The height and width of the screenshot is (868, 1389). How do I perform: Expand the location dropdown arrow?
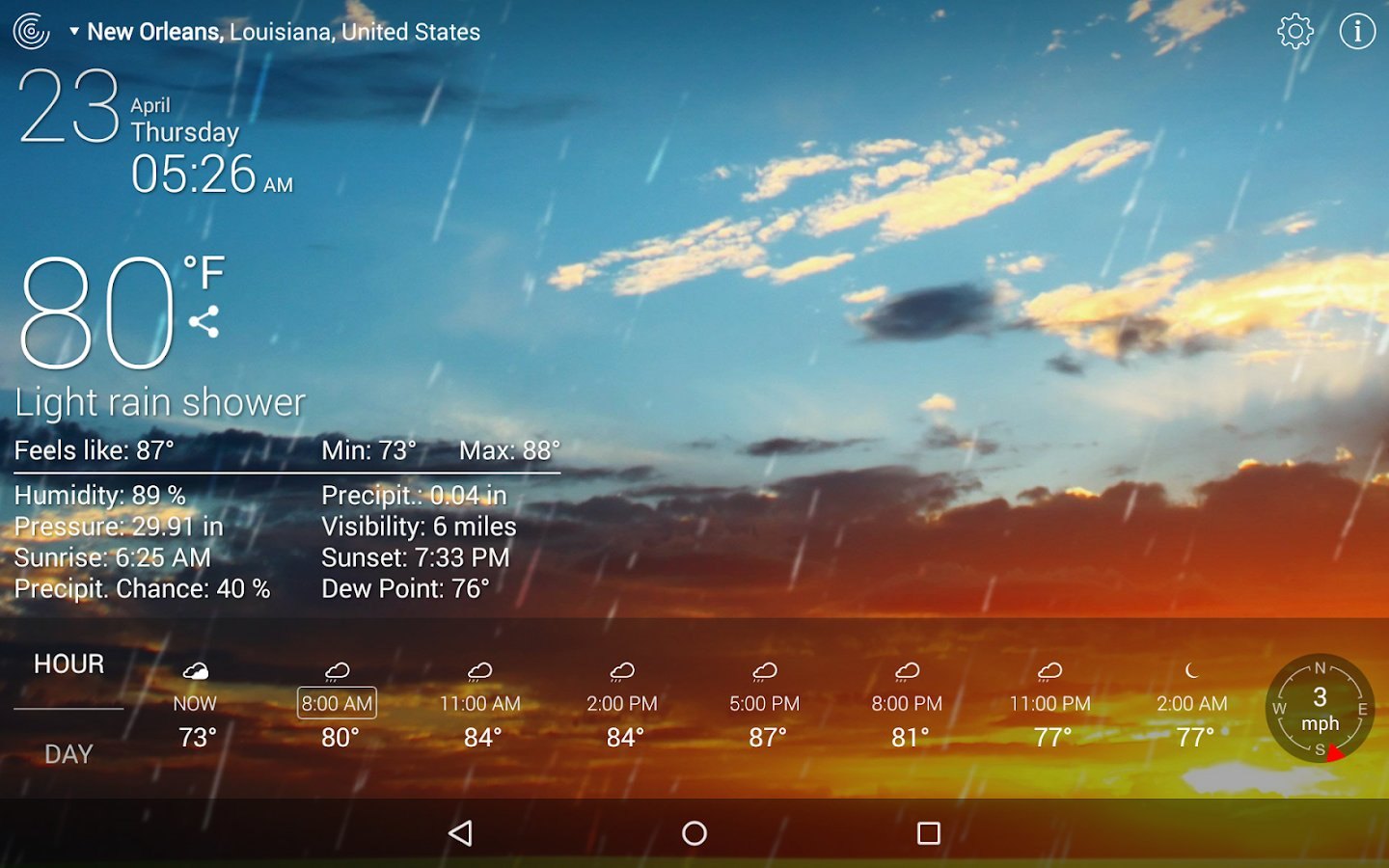[x=74, y=32]
